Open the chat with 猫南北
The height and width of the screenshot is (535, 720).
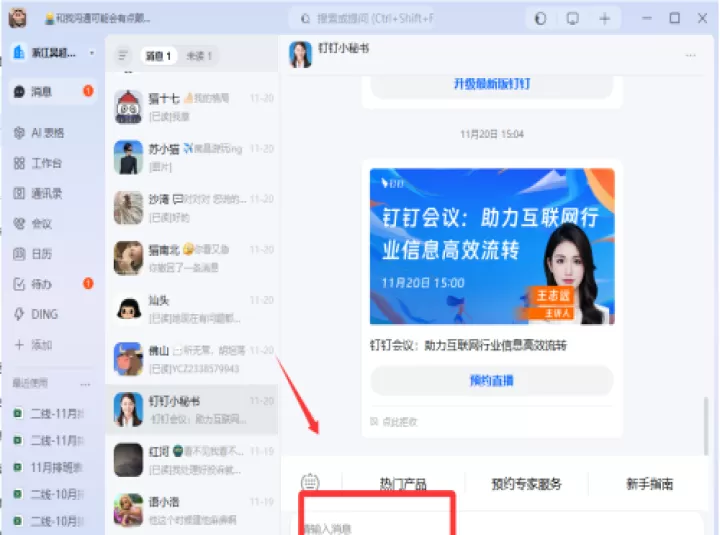(x=192, y=258)
